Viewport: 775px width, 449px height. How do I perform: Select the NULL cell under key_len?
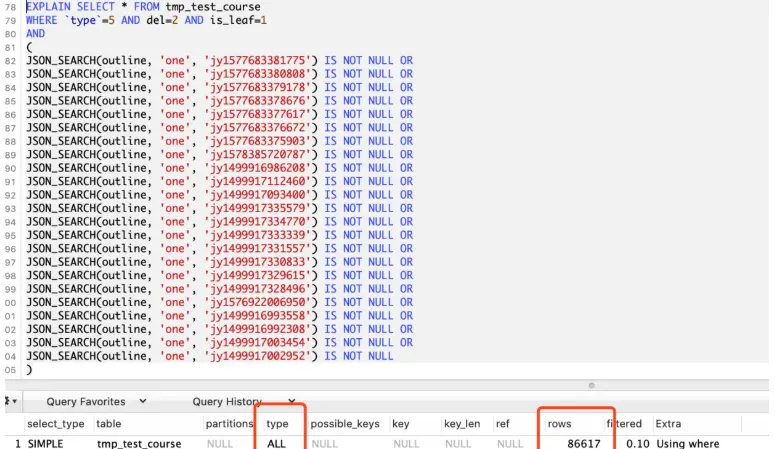tap(458, 444)
